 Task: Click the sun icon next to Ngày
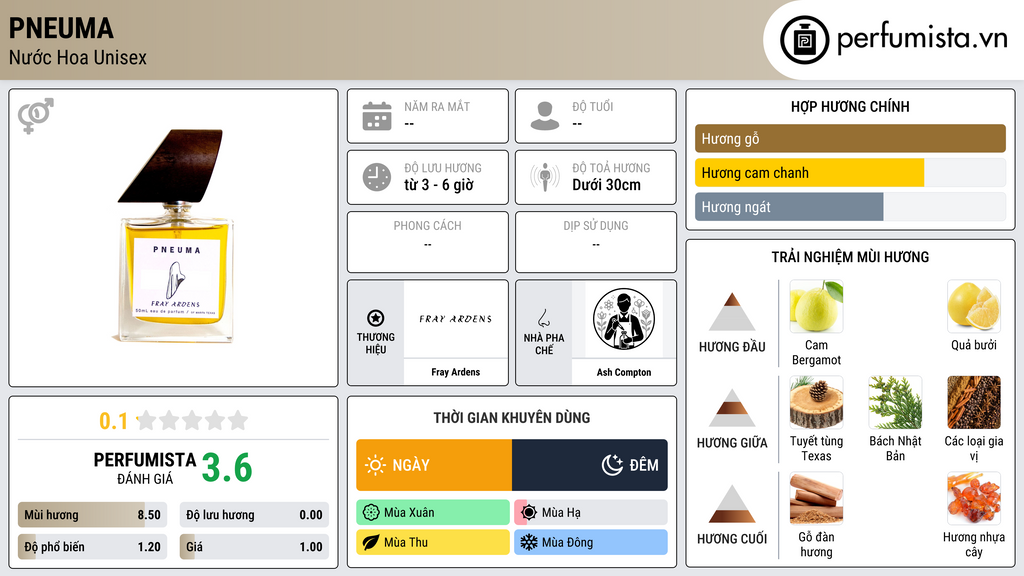(376, 465)
